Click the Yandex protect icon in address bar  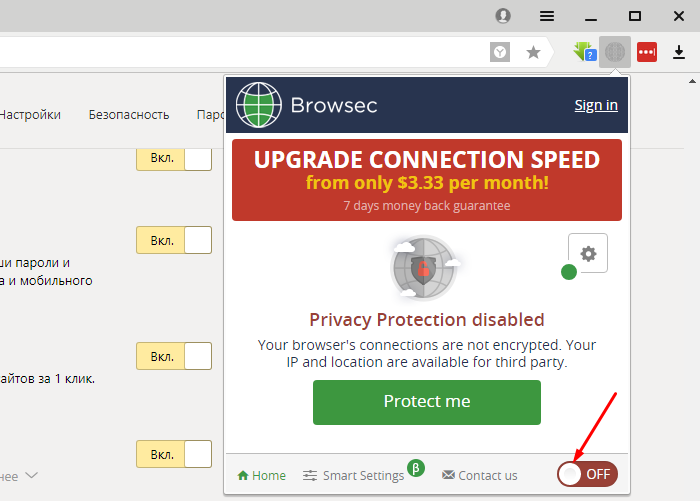[x=500, y=52]
